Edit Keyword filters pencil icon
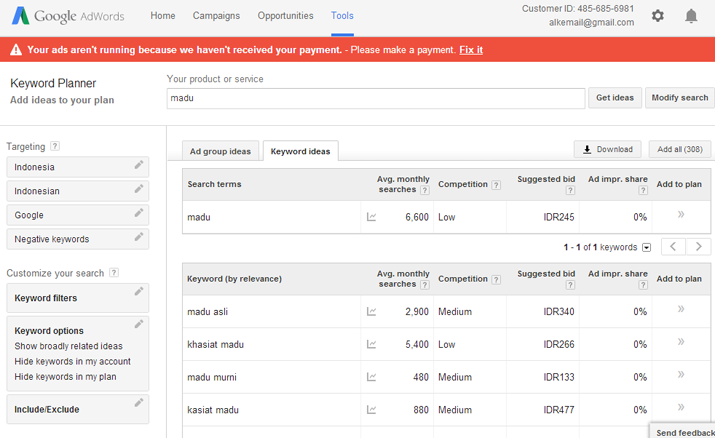 (x=139, y=291)
